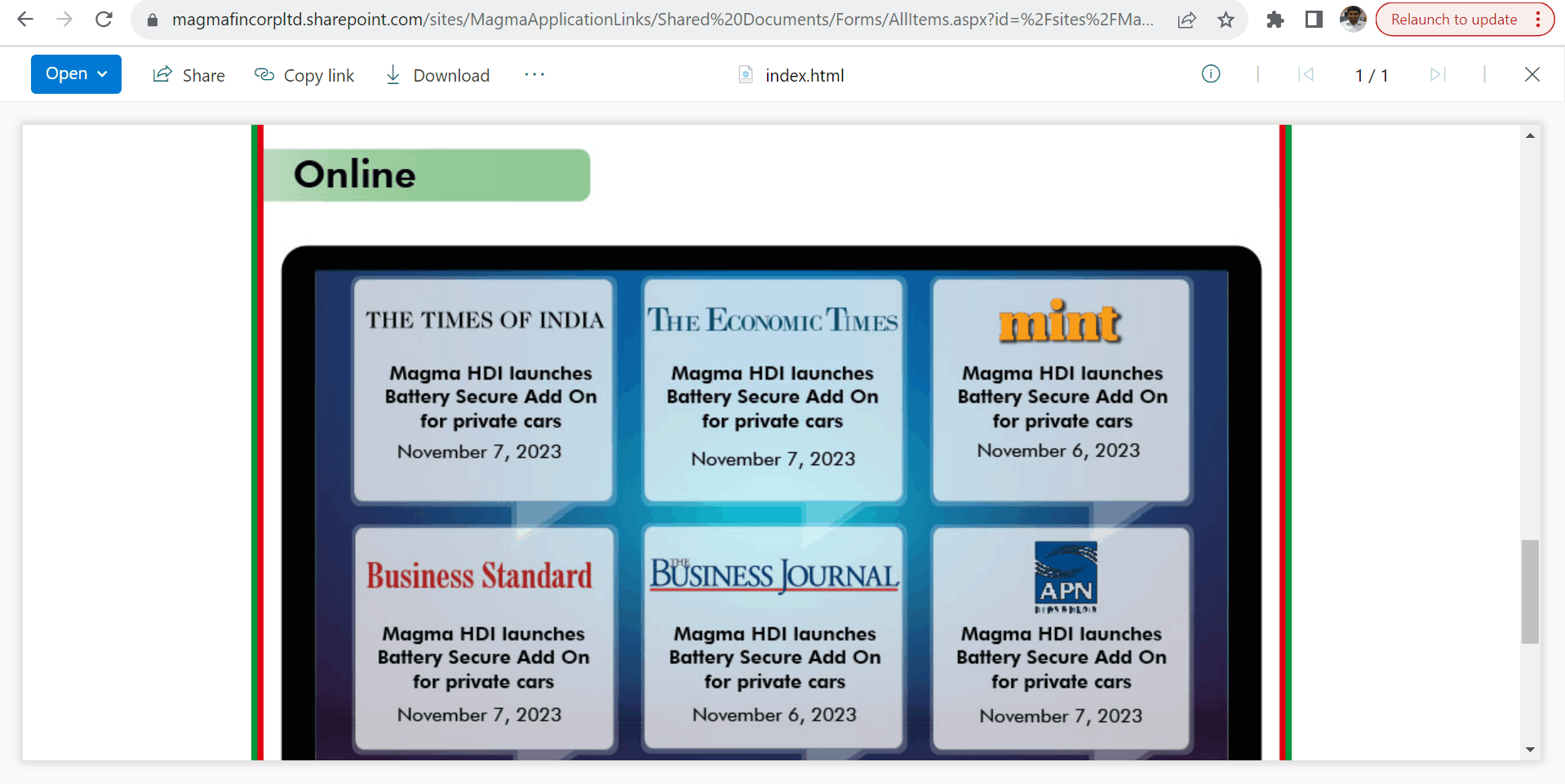
Task: Click the index.html file type icon
Action: (746, 75)
